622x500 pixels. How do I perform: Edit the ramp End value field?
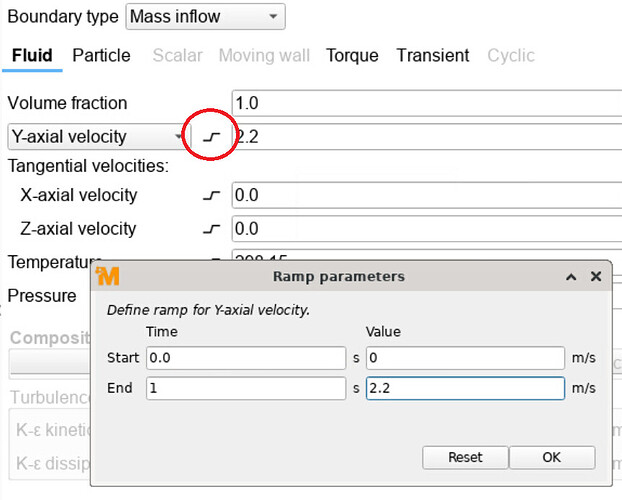pyautogui.click(x=465, y=388)
